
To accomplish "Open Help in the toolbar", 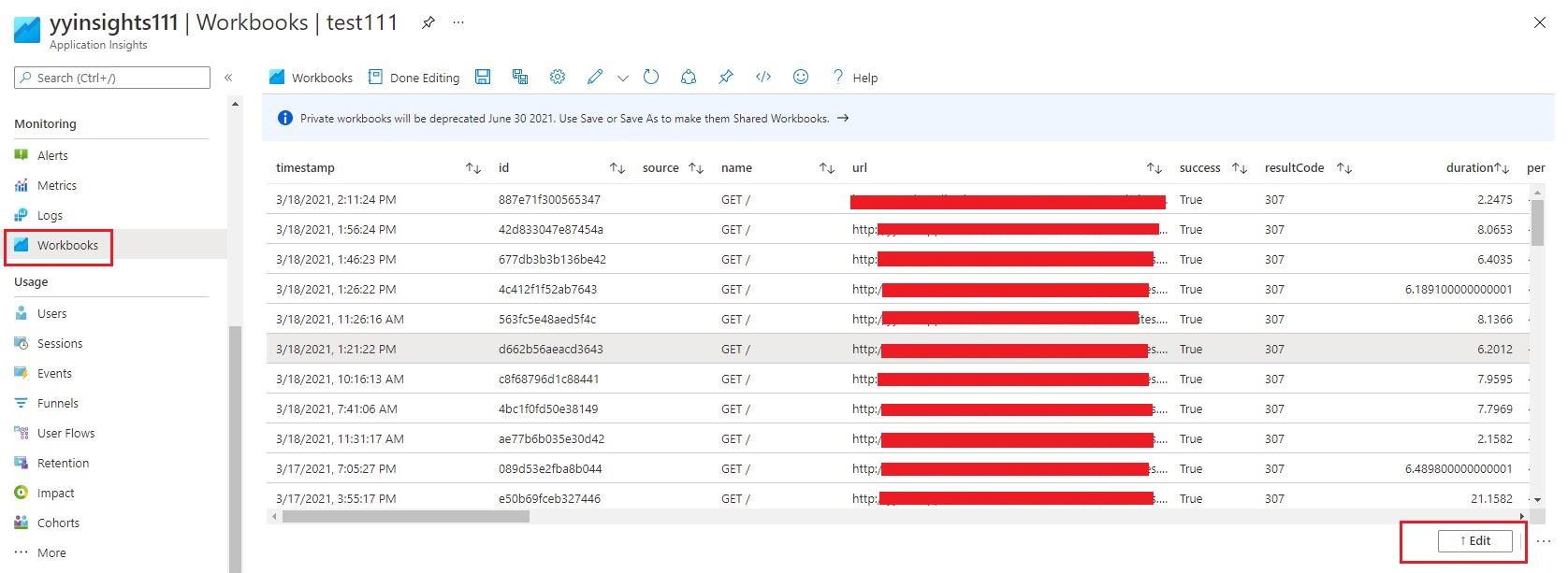I will [x=855, y=78].
